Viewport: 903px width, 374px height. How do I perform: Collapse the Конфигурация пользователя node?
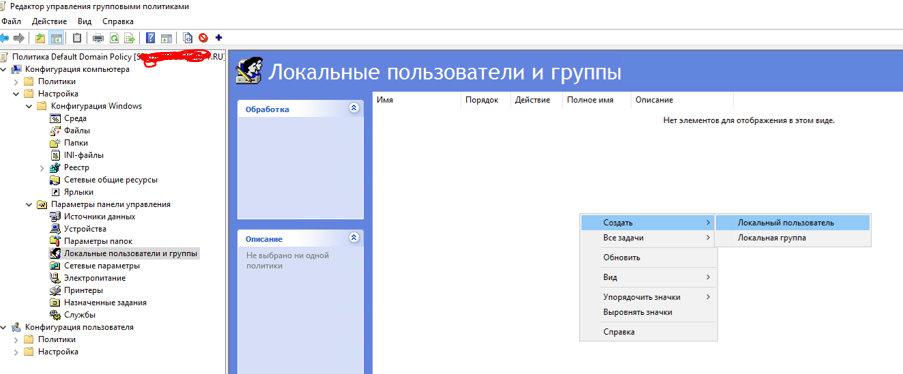[x=4, y=327]
